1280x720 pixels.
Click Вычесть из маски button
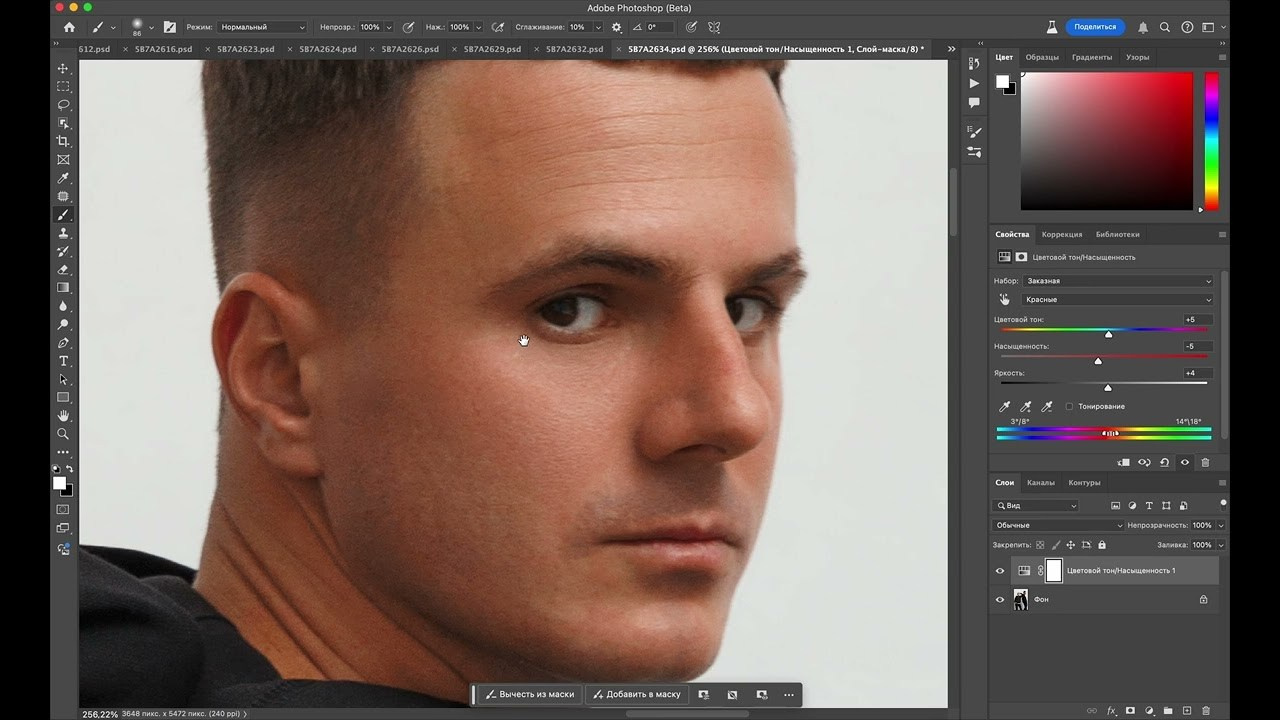coord(529,694)
